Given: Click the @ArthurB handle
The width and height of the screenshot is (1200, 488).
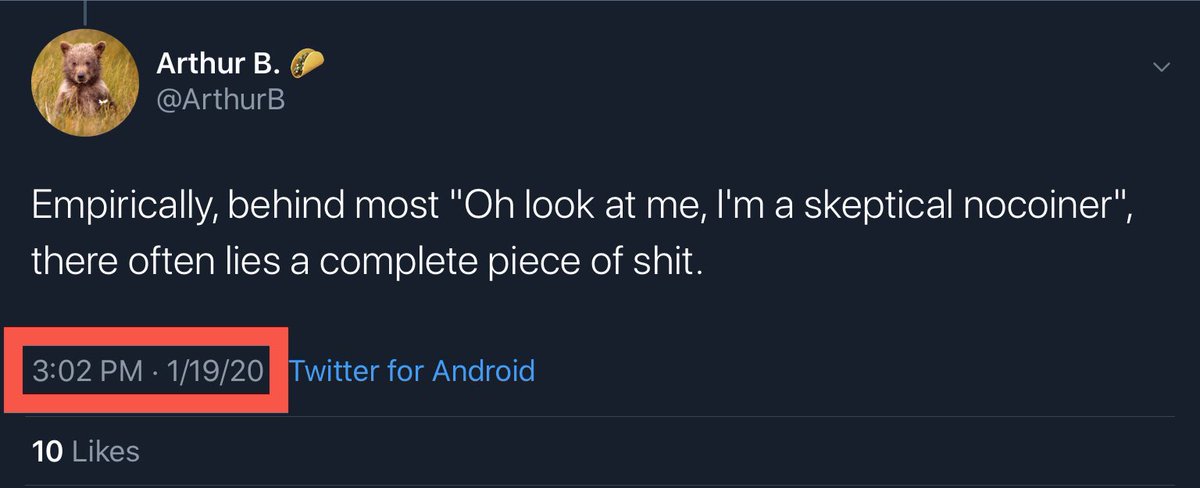Looking at the screenshot, I should (x=221, y=99).
